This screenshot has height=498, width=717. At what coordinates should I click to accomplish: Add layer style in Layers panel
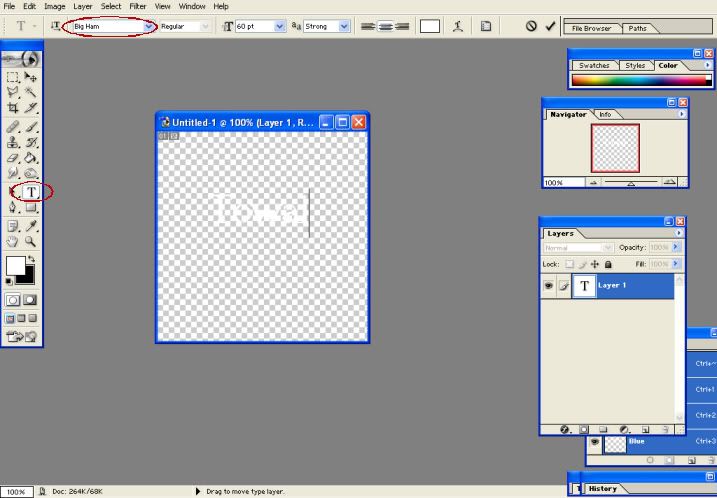pos(565,429)
